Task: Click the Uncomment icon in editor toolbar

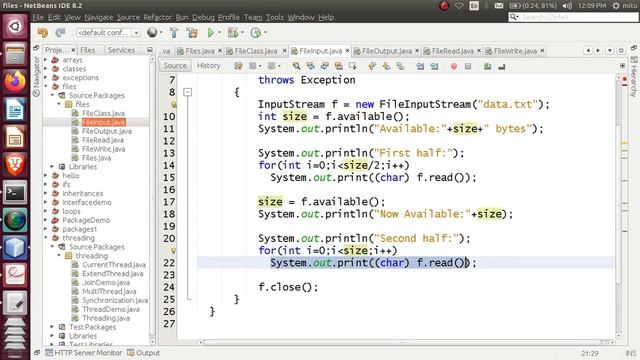Action: click(502, 66)
